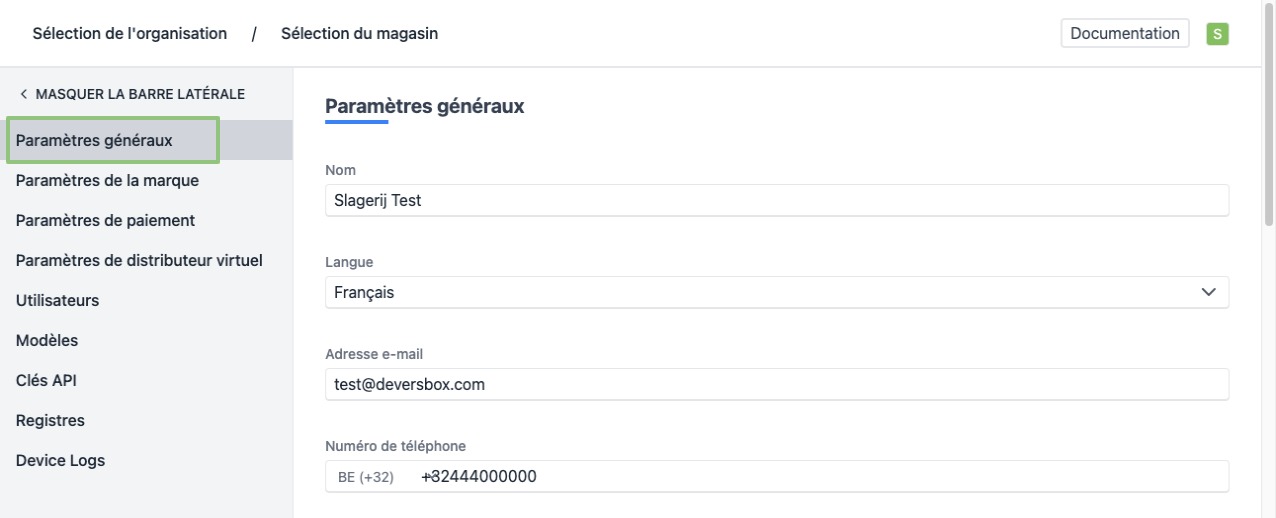This screenshot has height=518, width=1276.
Task: Show Device Logs
Action: coord(60,460)
